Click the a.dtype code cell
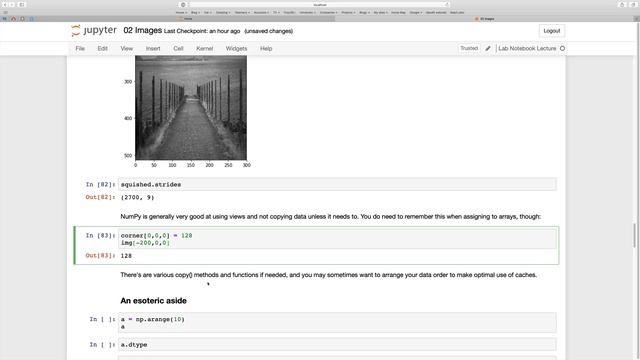This screenshot has height=360, width=640. tap(337, 344)
